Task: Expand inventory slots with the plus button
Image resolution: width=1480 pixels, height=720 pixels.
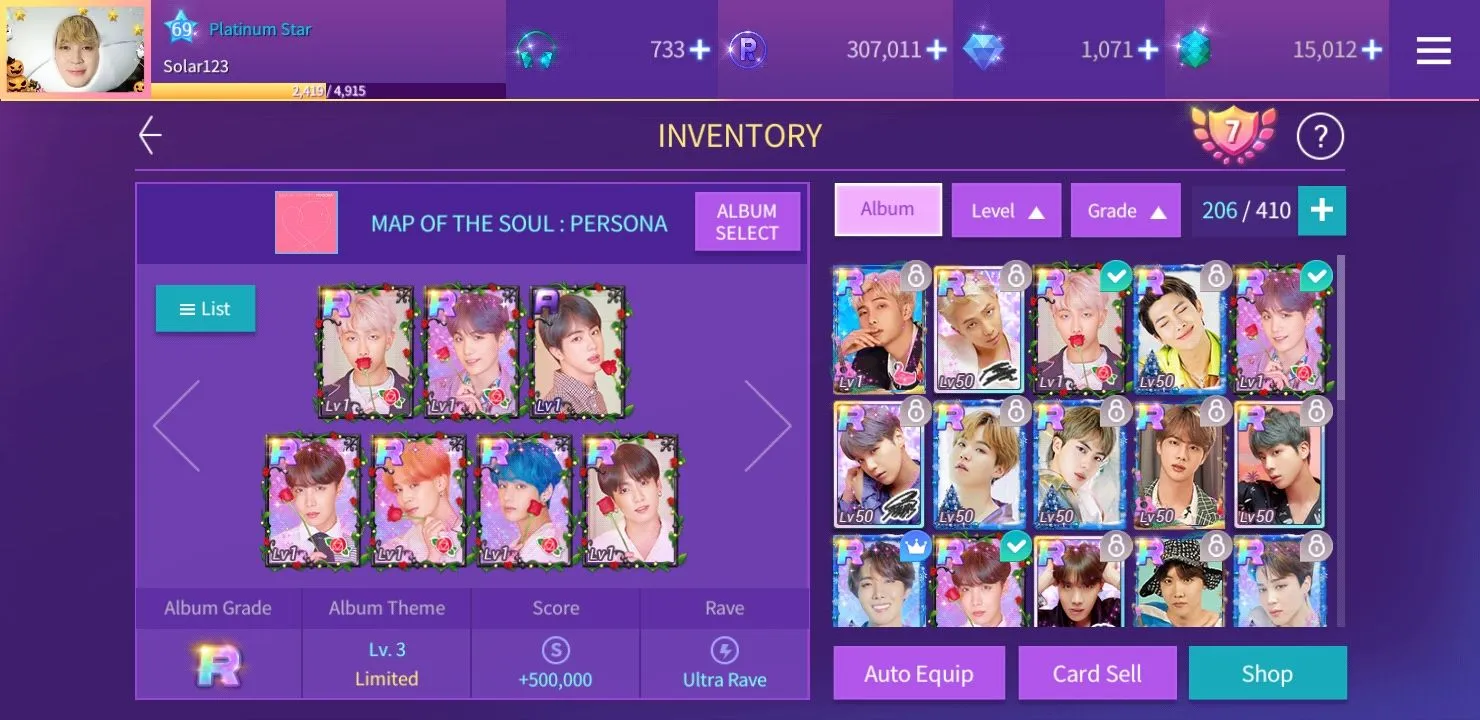Action: tap(1322, 210)
